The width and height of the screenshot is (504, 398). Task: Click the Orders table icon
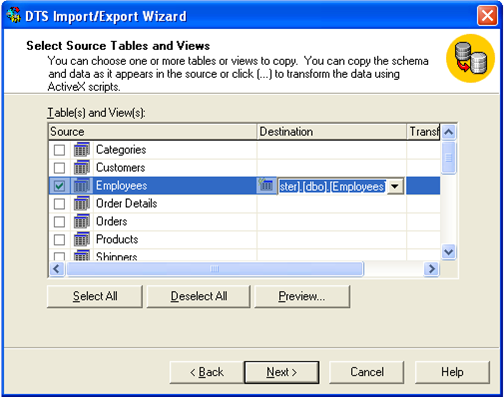[82, 221]
